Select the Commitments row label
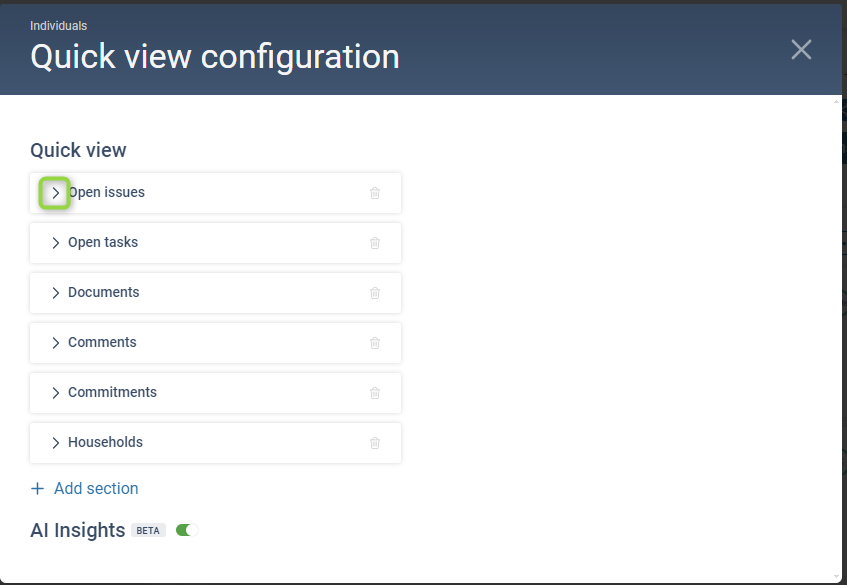The image size is (847, 585). click(112, 392)
